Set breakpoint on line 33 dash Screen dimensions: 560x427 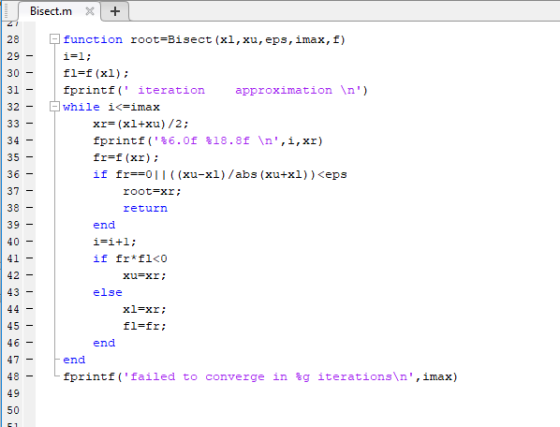coord(30,124)
